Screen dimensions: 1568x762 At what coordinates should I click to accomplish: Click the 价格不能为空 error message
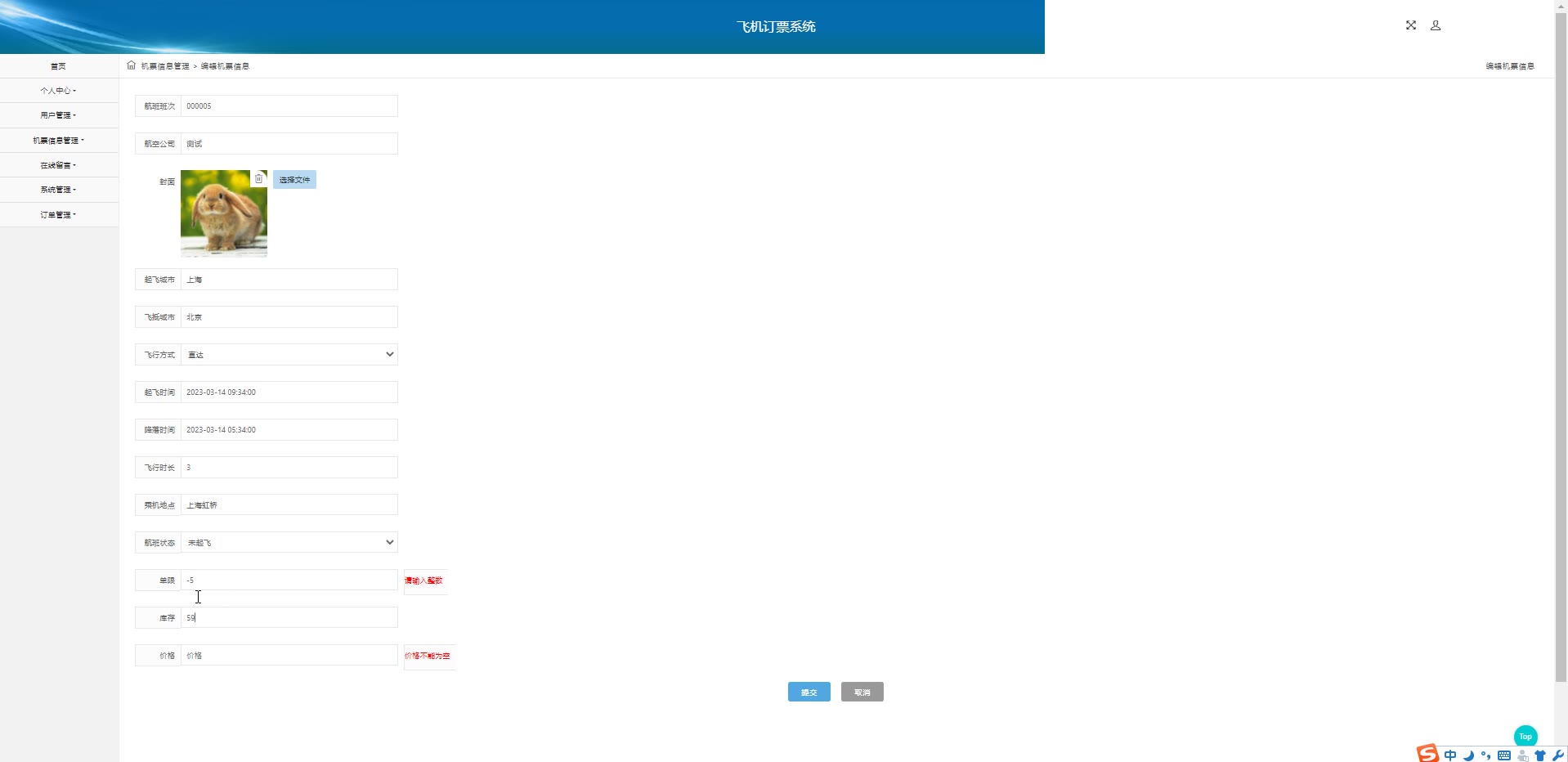(x=428, y=656)
